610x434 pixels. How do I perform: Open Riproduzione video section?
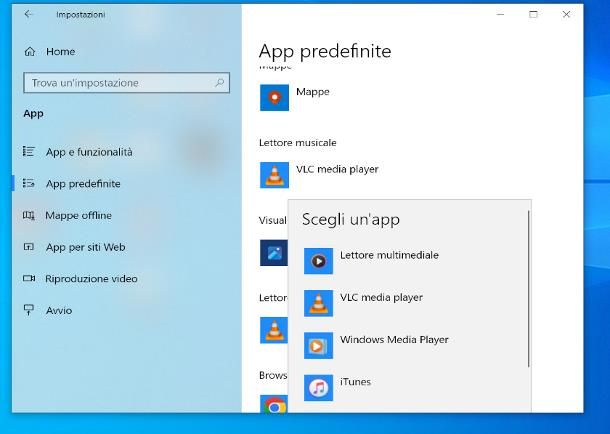pos(91,278)
